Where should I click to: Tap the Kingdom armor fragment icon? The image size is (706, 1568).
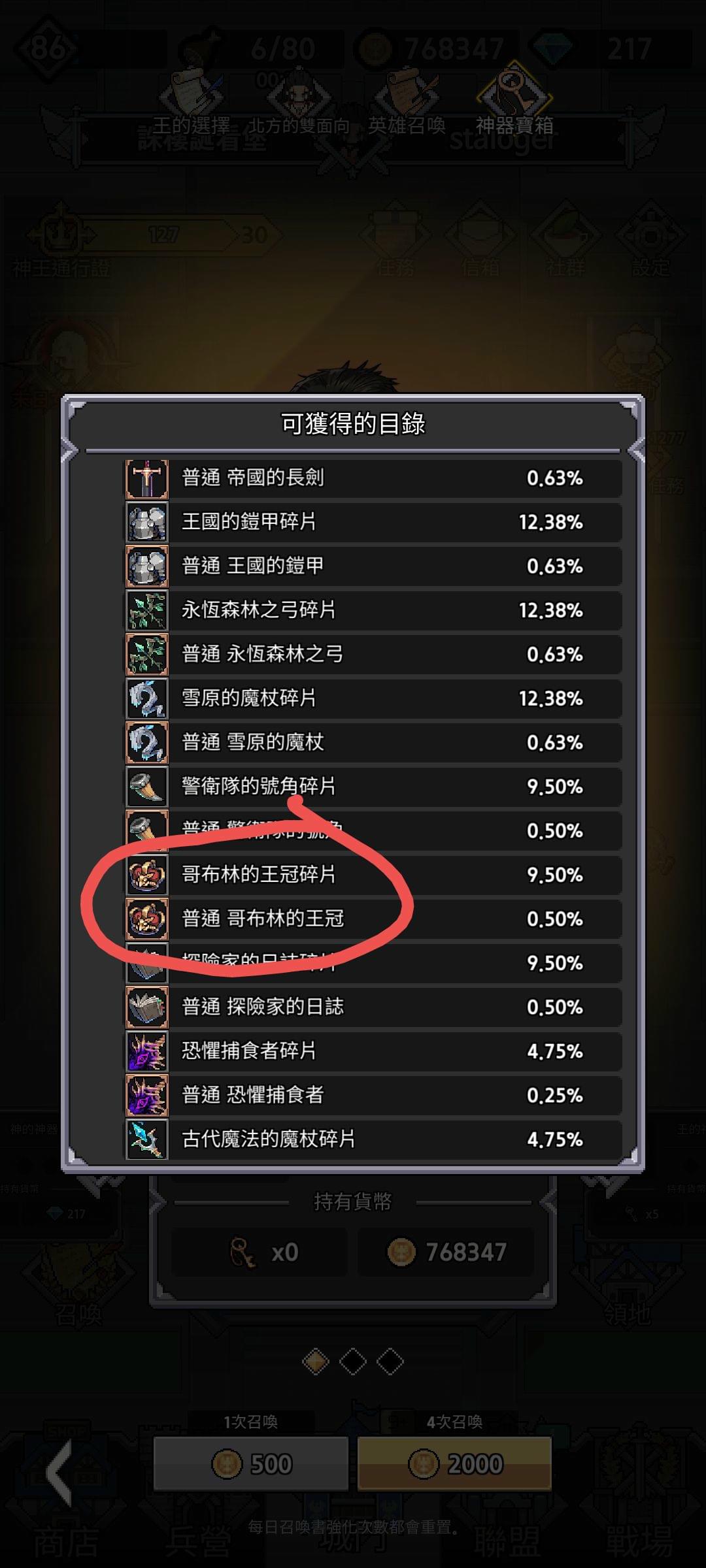click(147, 522)
